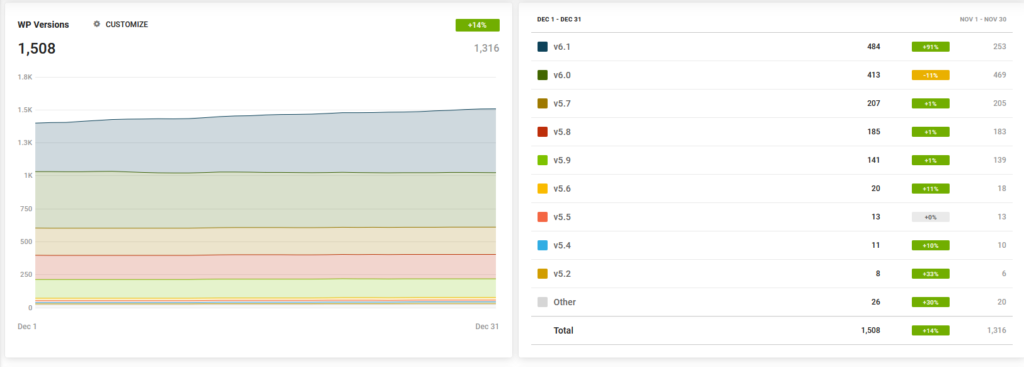
Task: Click the v5.9 light green color swatch
Action: pos(542,160)
